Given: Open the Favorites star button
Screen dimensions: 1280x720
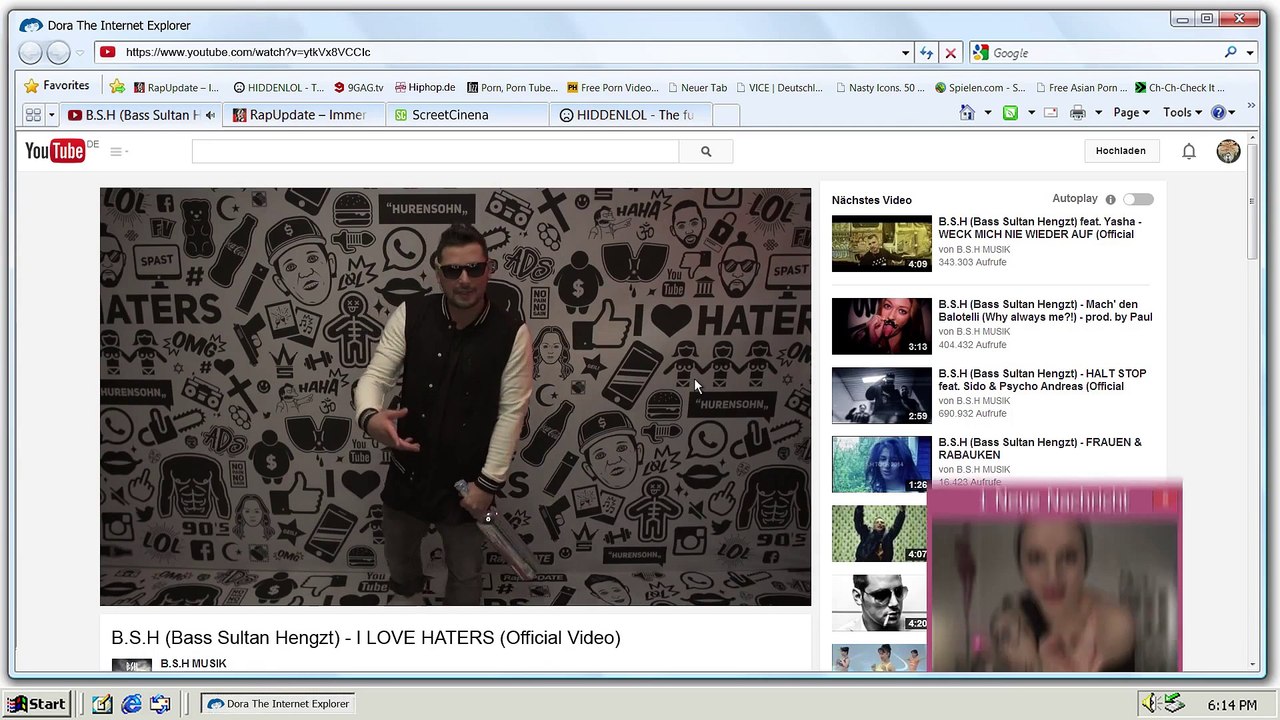Looking at the screenshot, I should pyautogui.click(x=57, y=86).
